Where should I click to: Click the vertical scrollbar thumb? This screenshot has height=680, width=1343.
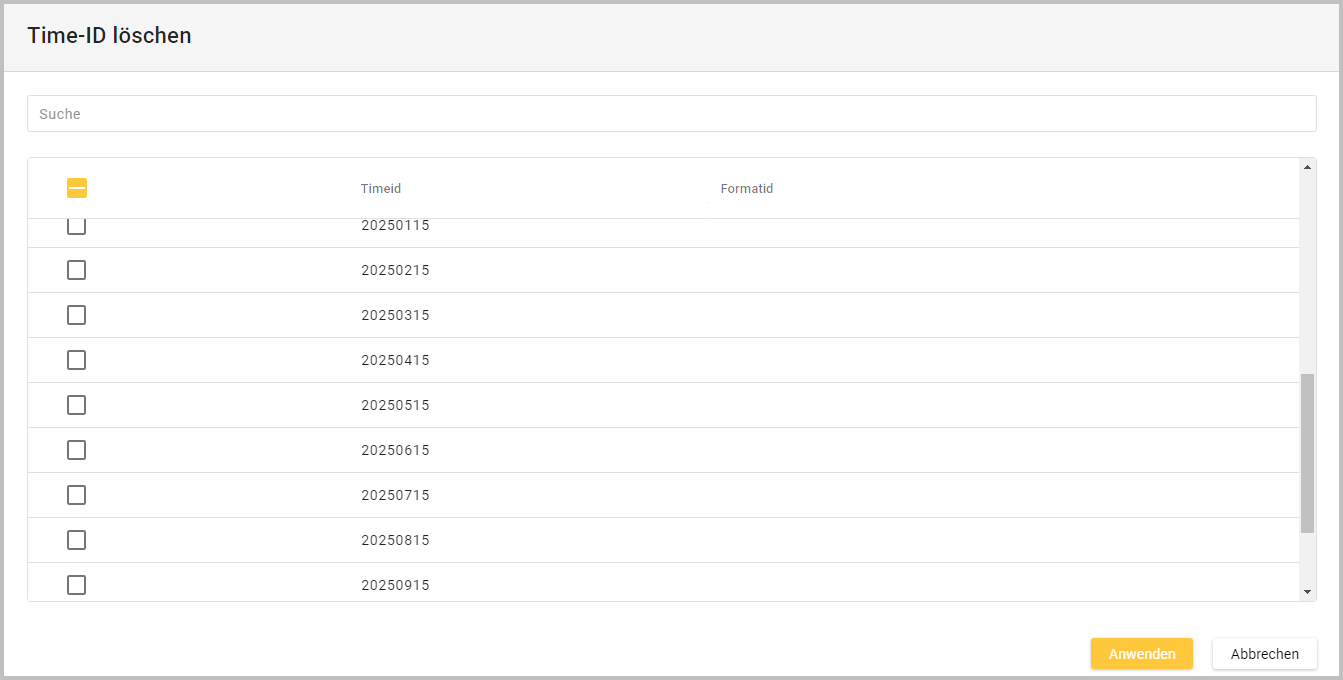(1307, 453)
